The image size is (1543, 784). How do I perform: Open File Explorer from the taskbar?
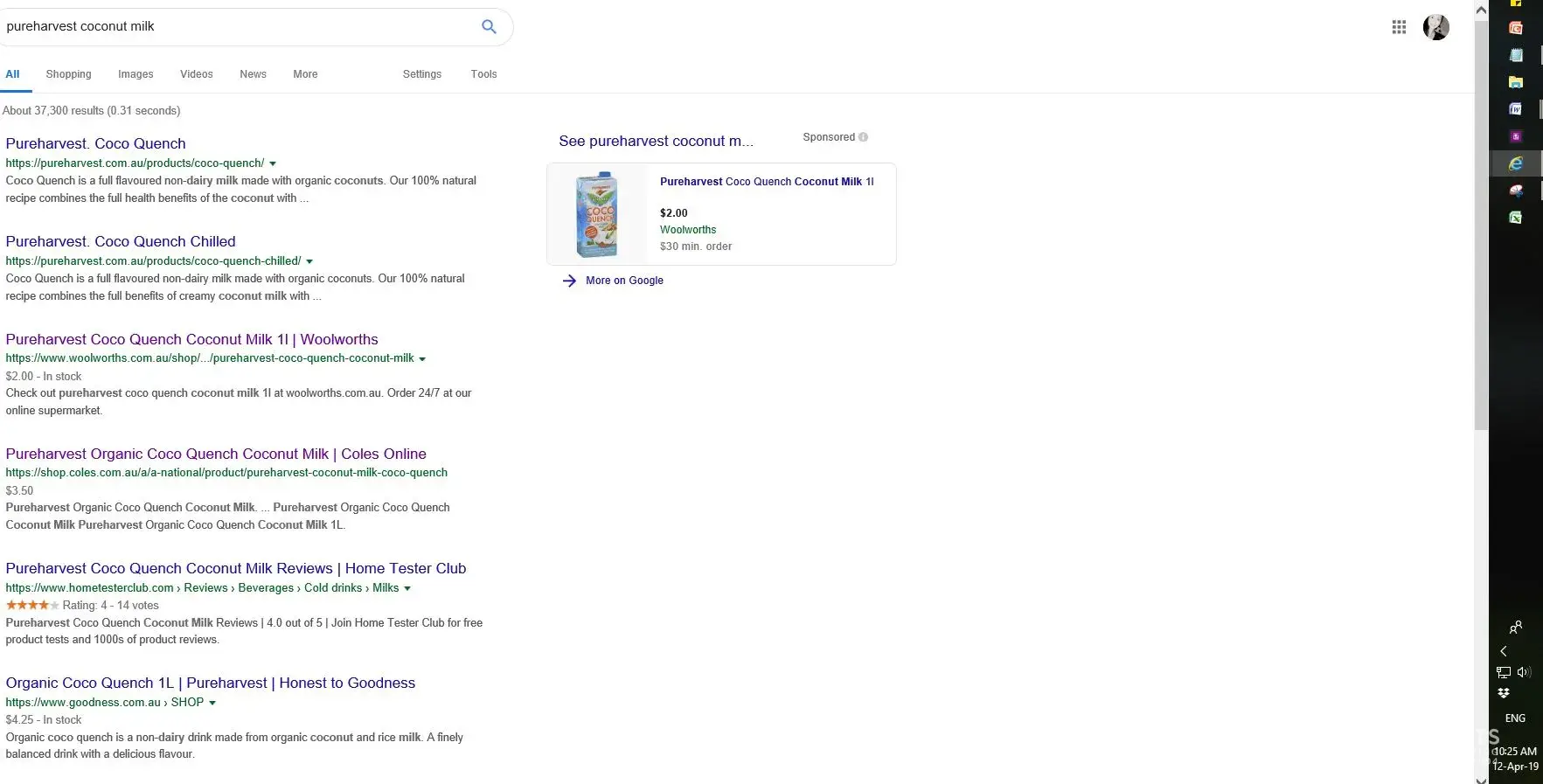[1516, 82]
